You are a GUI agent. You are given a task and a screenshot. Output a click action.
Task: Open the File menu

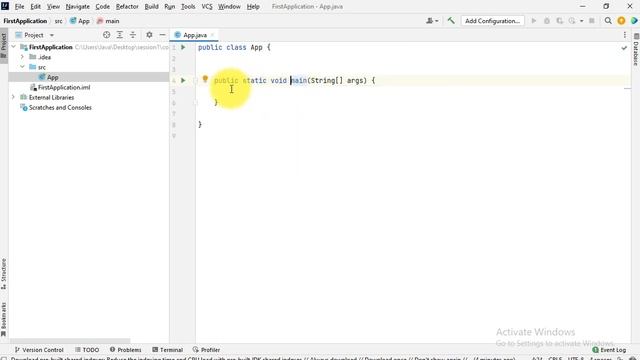coord(19,7)
